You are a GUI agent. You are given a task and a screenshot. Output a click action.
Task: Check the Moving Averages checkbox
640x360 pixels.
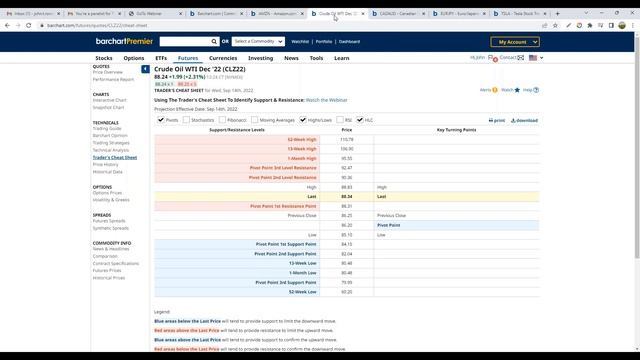[255, 120]
